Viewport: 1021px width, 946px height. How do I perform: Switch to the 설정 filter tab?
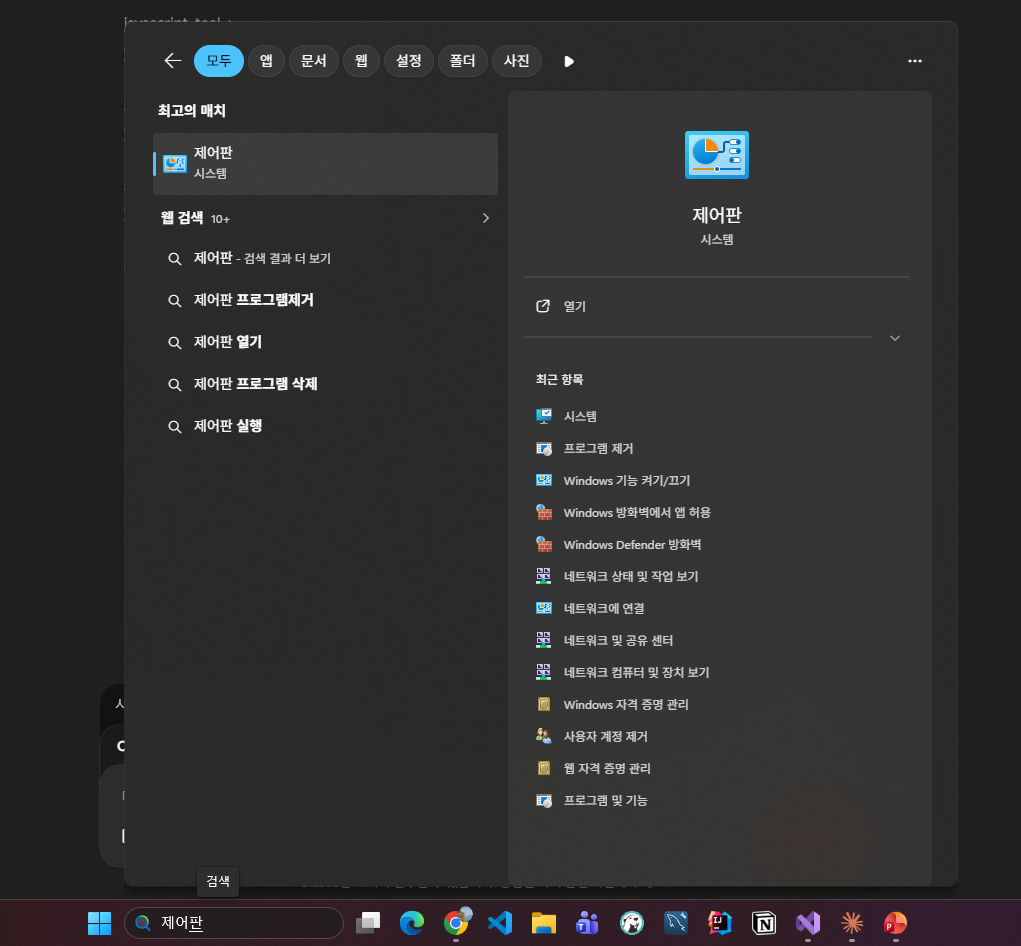(409, 61)
